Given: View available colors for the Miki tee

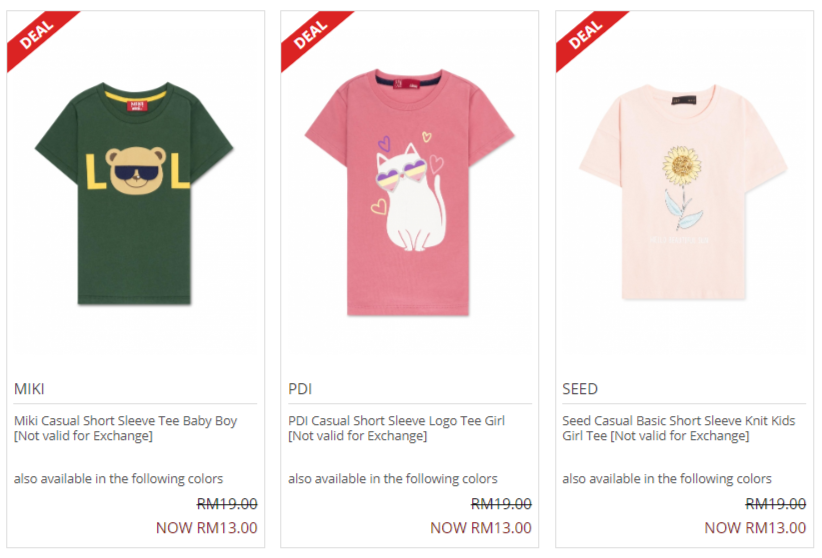Looking at the screenshot, I should pyautogui.click(x=118, y=479).
